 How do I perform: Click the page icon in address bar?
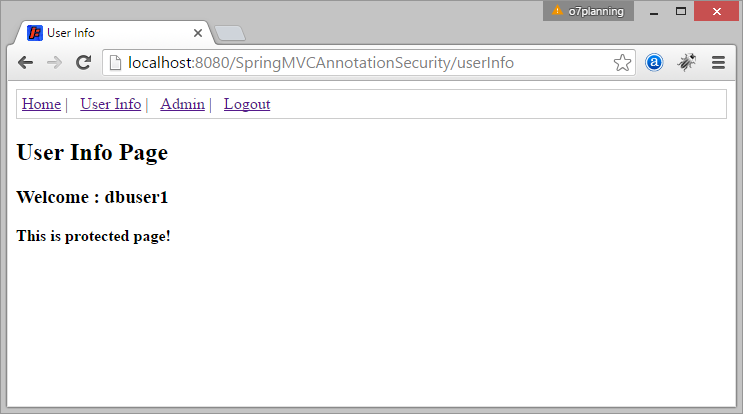pos(115,63)
